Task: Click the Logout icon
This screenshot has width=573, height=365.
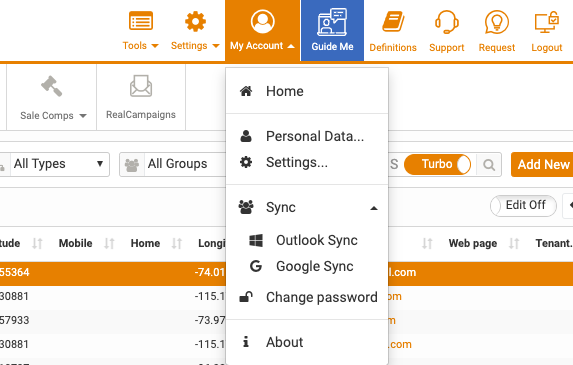Action: [547, 22]
